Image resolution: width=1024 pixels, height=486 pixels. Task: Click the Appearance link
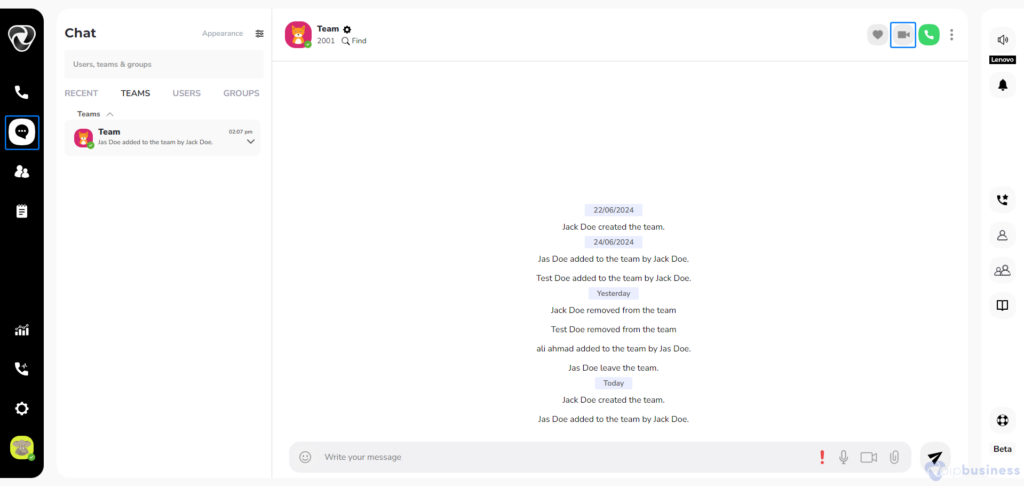(222, 33)
